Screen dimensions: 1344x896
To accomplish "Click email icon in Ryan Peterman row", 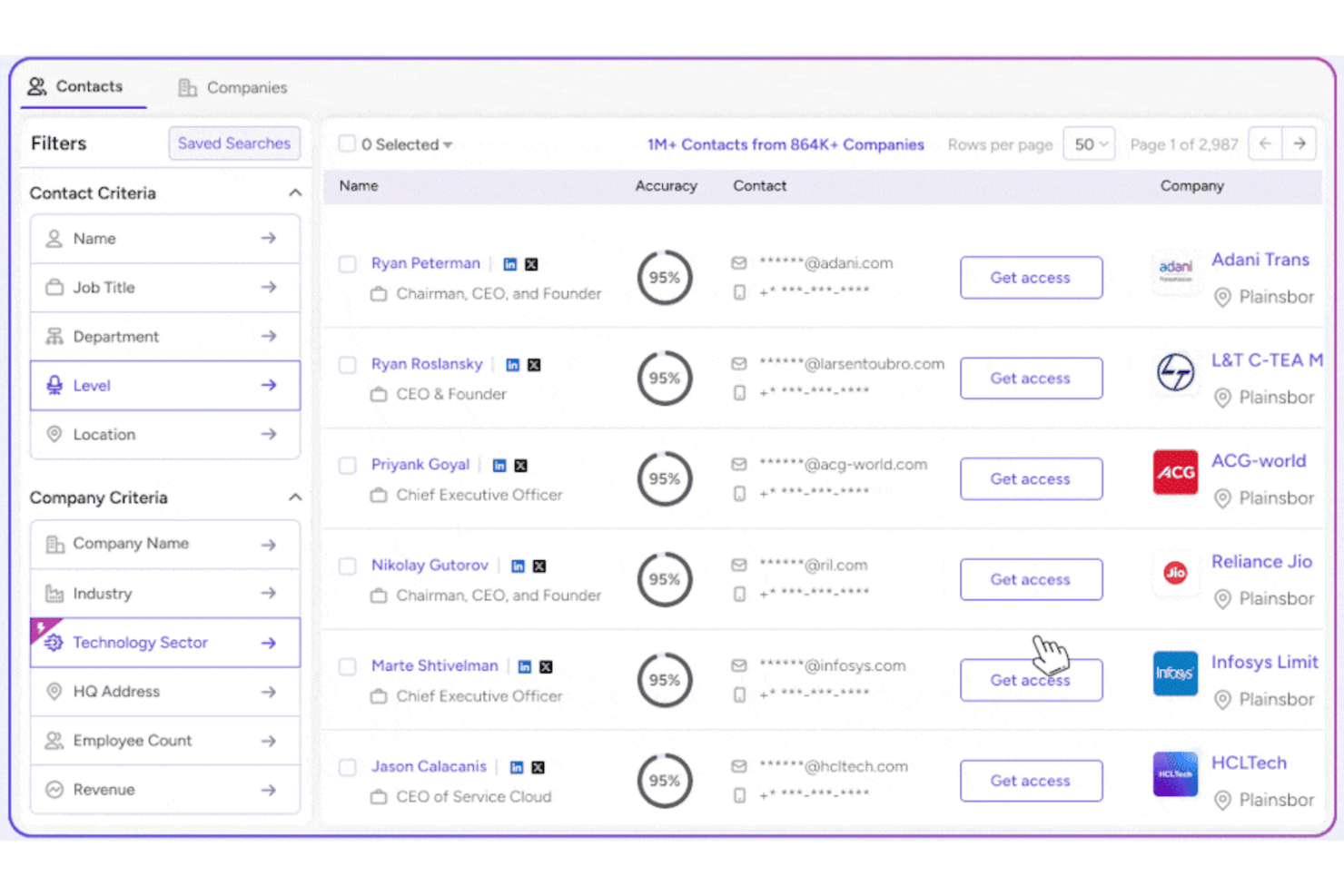I will 739,263.
